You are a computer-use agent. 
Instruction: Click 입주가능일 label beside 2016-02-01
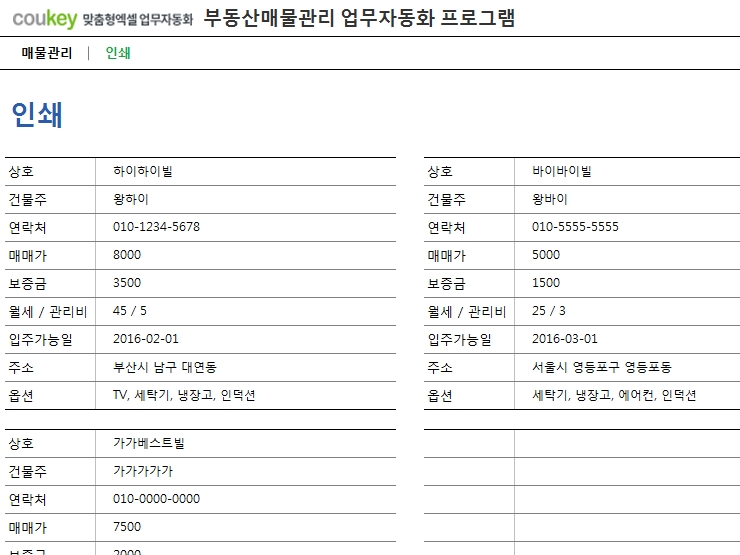(x=41, y=339)
